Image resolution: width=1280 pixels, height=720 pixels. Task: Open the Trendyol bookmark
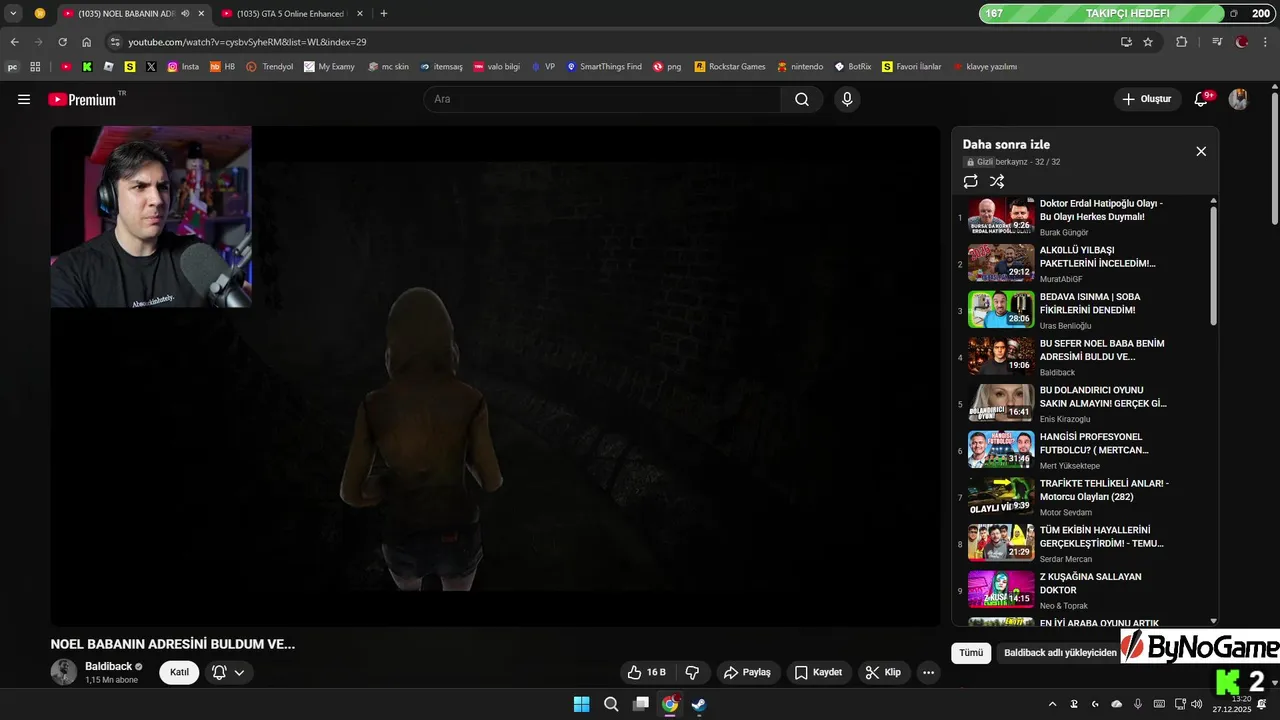pos(269,67)
